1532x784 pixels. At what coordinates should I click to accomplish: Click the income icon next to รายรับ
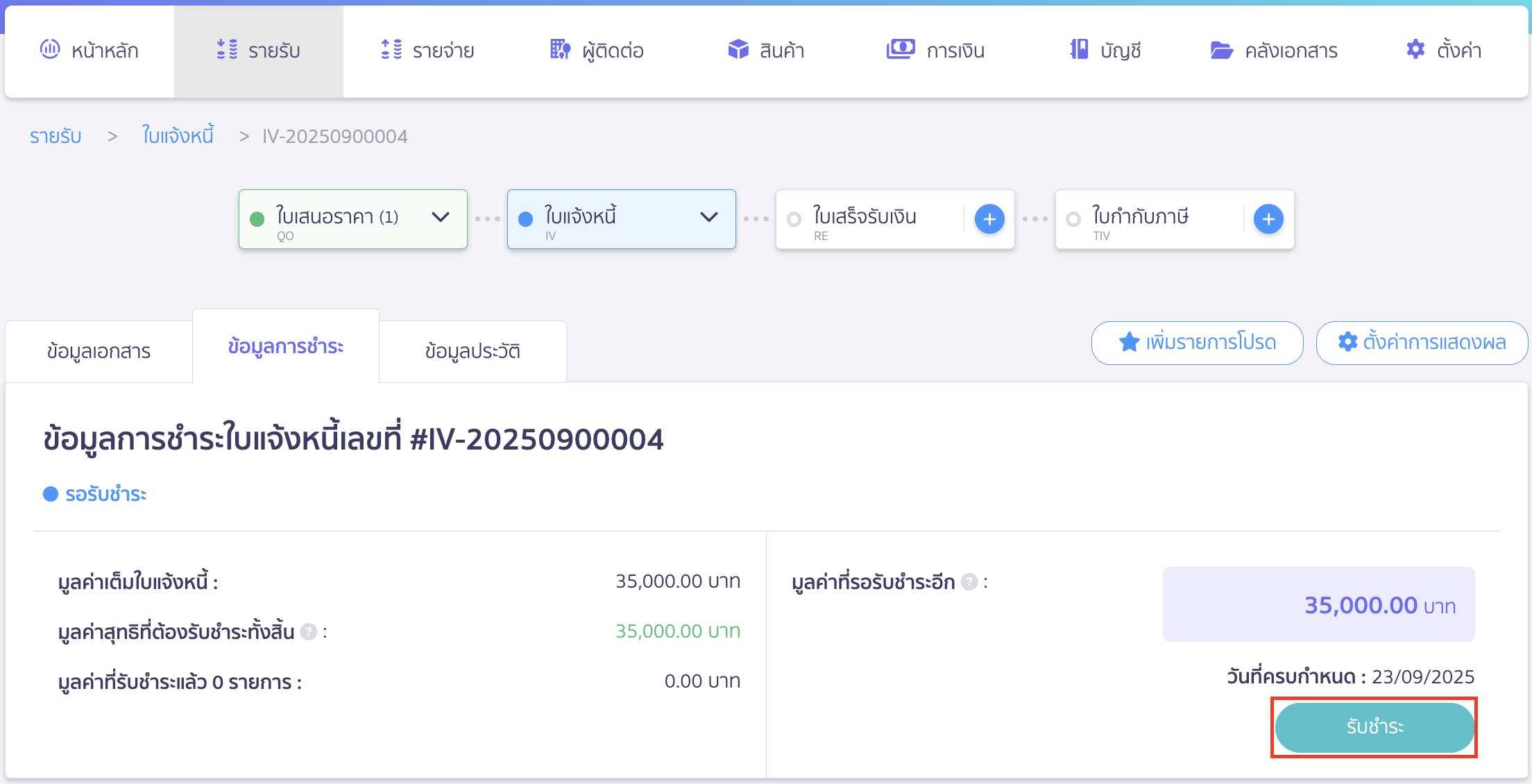[x=227, y=49]
